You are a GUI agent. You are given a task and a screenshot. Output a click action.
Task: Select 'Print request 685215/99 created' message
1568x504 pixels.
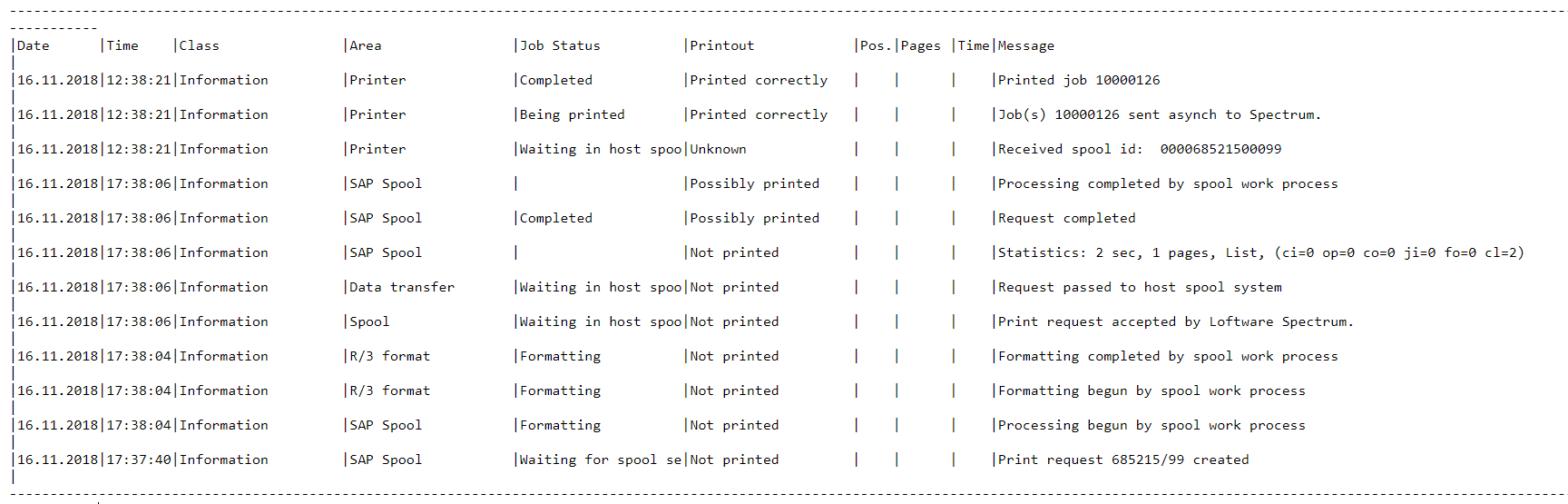(x=1123, y=460)
